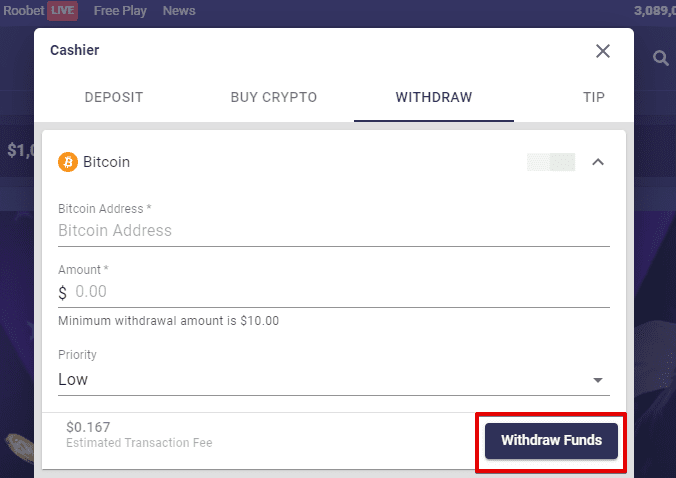This screenshot has height=478, width=676.
Task: Click the search magnifier icon
Action: [x=660, y=59]
